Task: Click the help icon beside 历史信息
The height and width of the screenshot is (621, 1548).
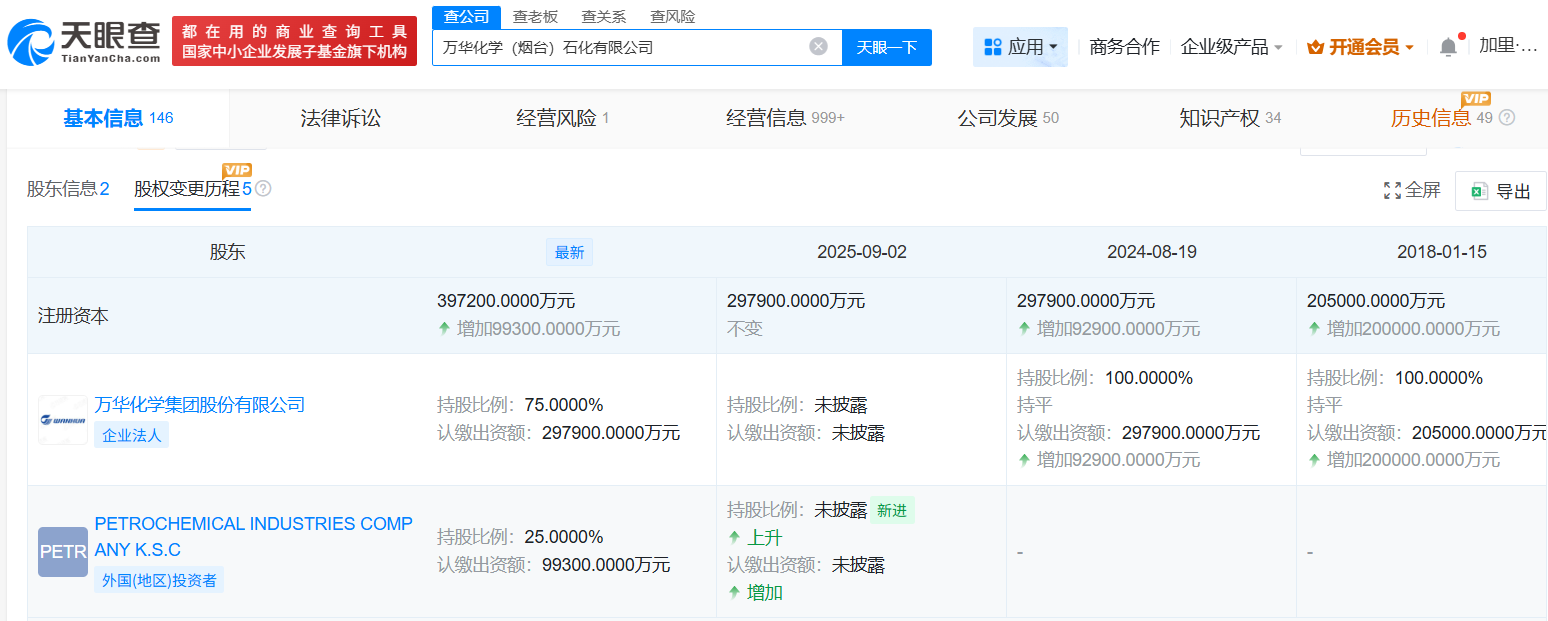Action: (x=1507, y=118)
